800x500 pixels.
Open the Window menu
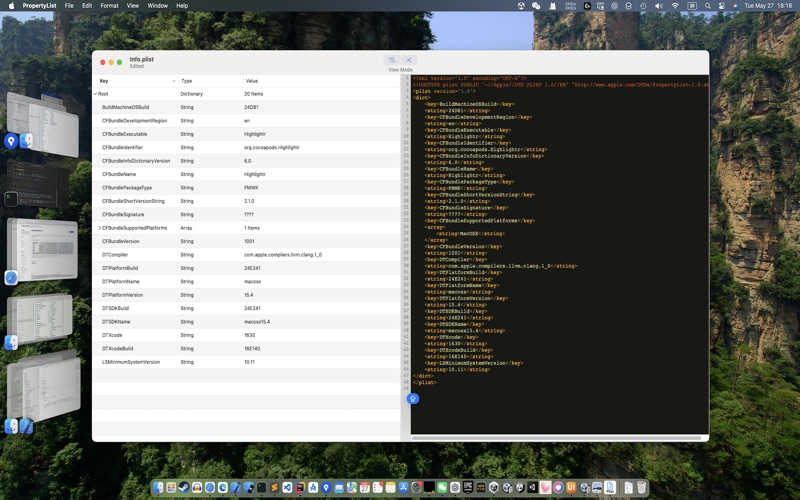tap(158, 6)
